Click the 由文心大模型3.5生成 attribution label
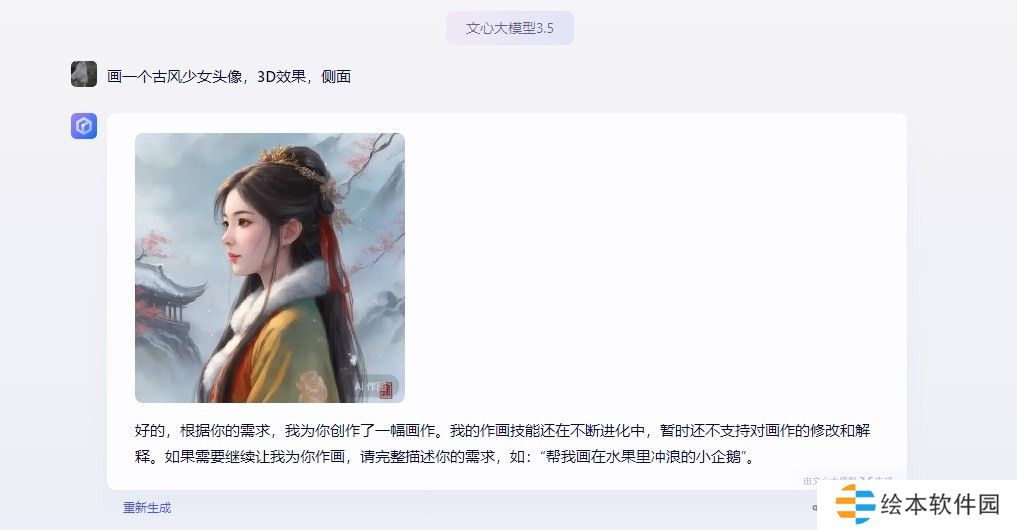 [x=847, y=481]
